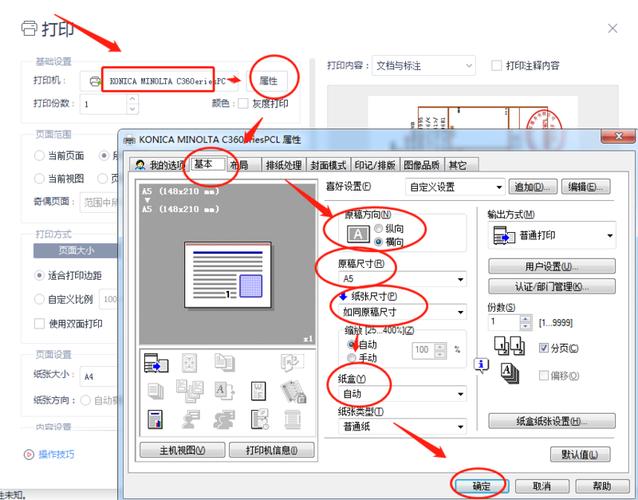This screenshot has width=638, height=500.
Task: Switch to the 我的选项 tab
Action: [159, 165]
